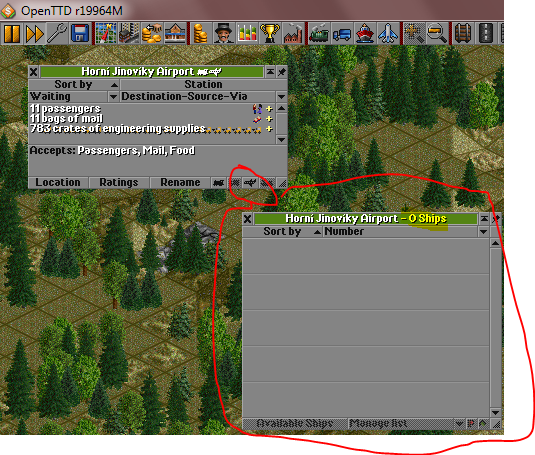The height and width of the screenshot is (455, 535).
Task: Open the Waiting dropdown
Action: (x=73, y=97)
